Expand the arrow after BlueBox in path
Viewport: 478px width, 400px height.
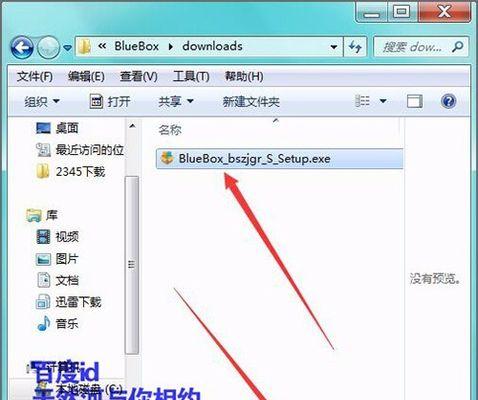171,47
